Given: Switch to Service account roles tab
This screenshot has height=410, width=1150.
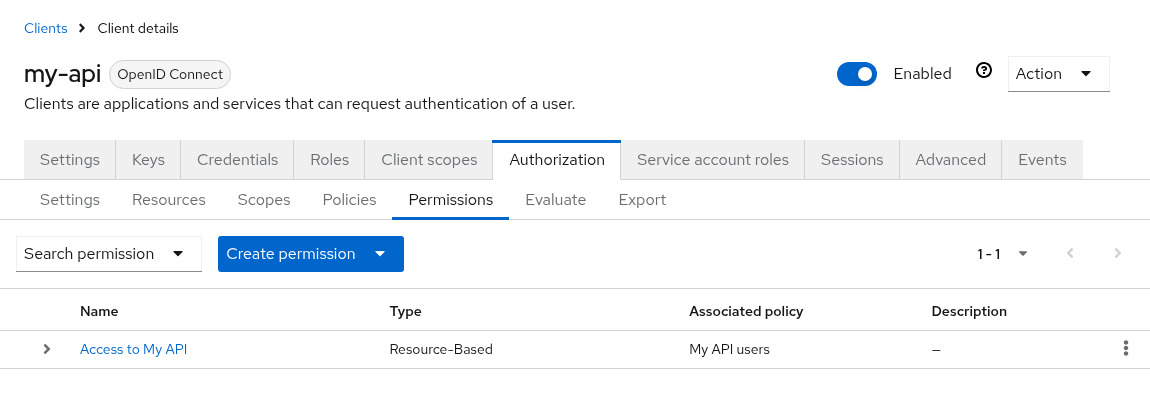Looking at the screenshot, I should (713, 160).
